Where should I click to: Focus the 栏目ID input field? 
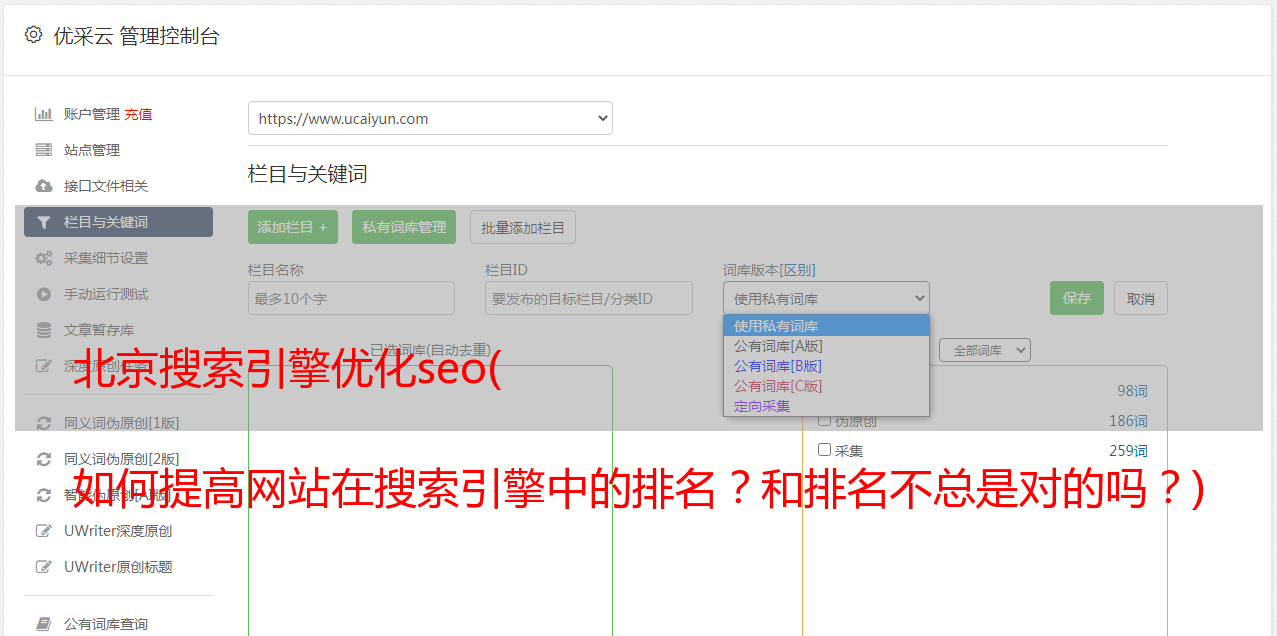(589, 298)
